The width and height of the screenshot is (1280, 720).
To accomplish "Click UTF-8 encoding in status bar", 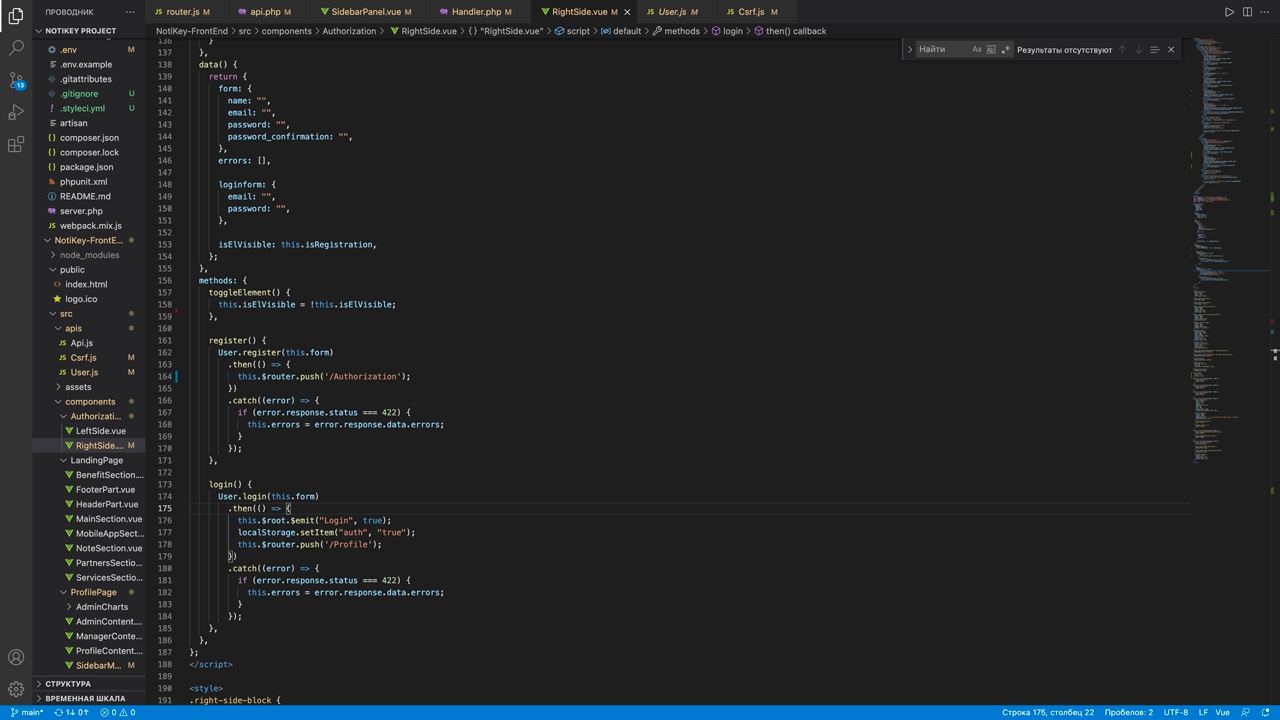I will [1175, 713].
